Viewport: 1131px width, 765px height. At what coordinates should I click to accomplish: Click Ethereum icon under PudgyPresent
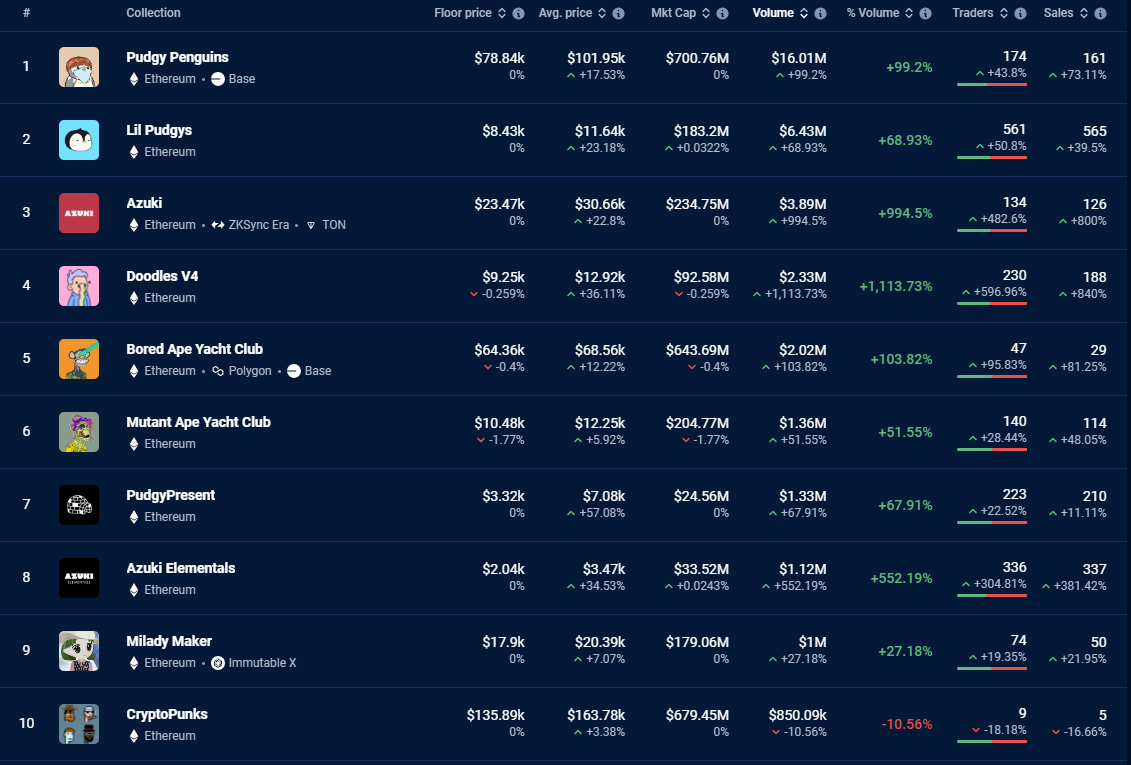133,517
